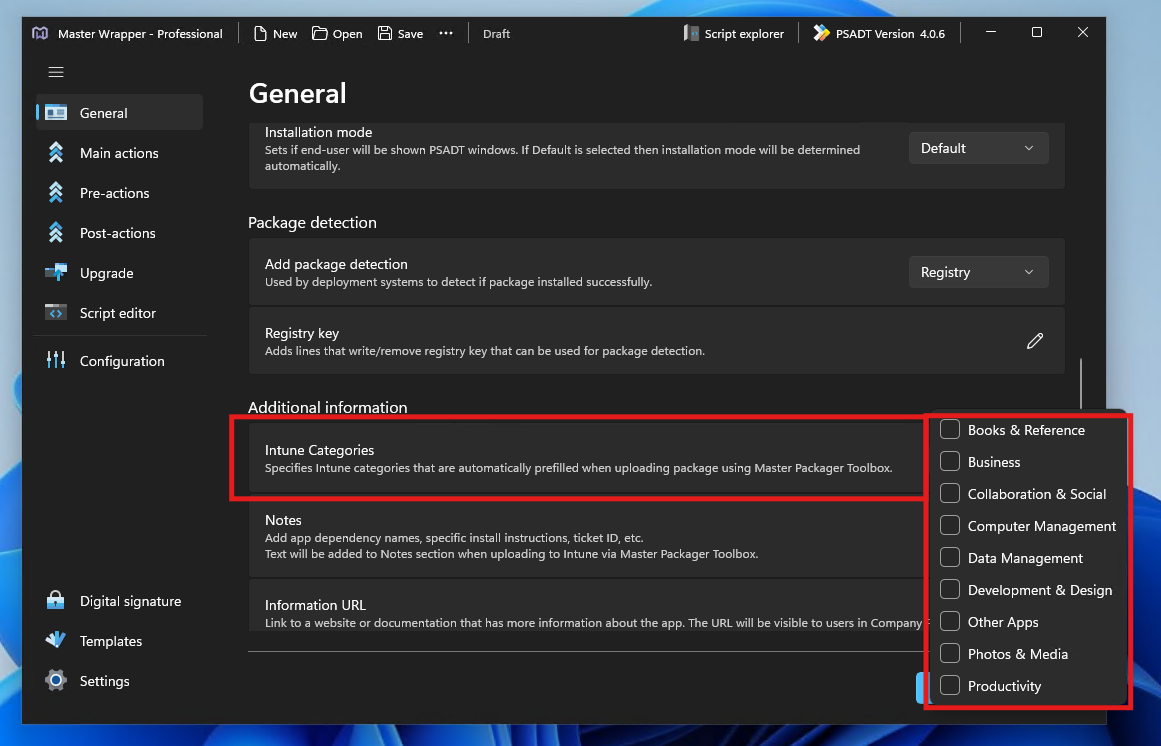Open the Upgrade page

[119, 272]
